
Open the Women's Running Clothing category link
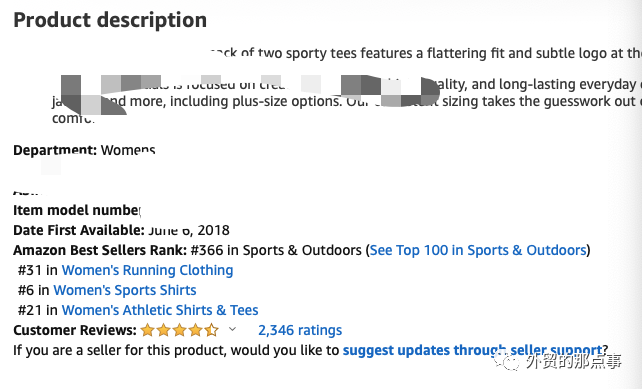click(147, 270)
